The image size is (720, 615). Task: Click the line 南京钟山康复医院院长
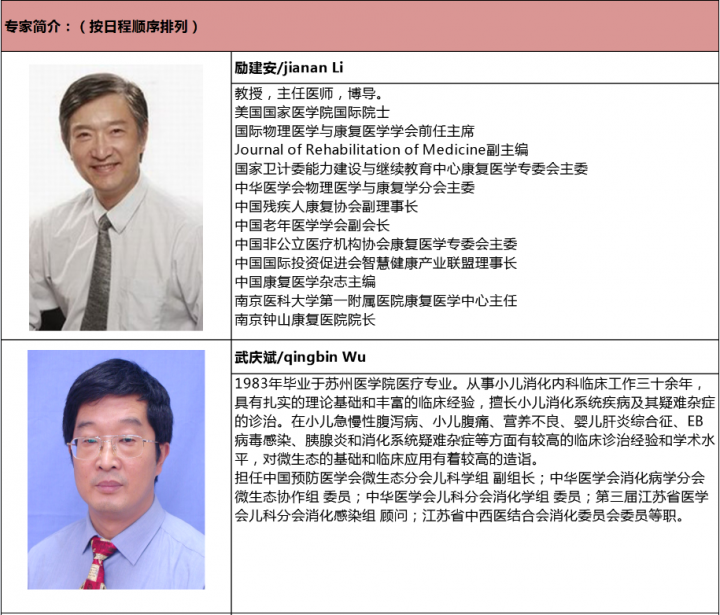tap(305, 320)
